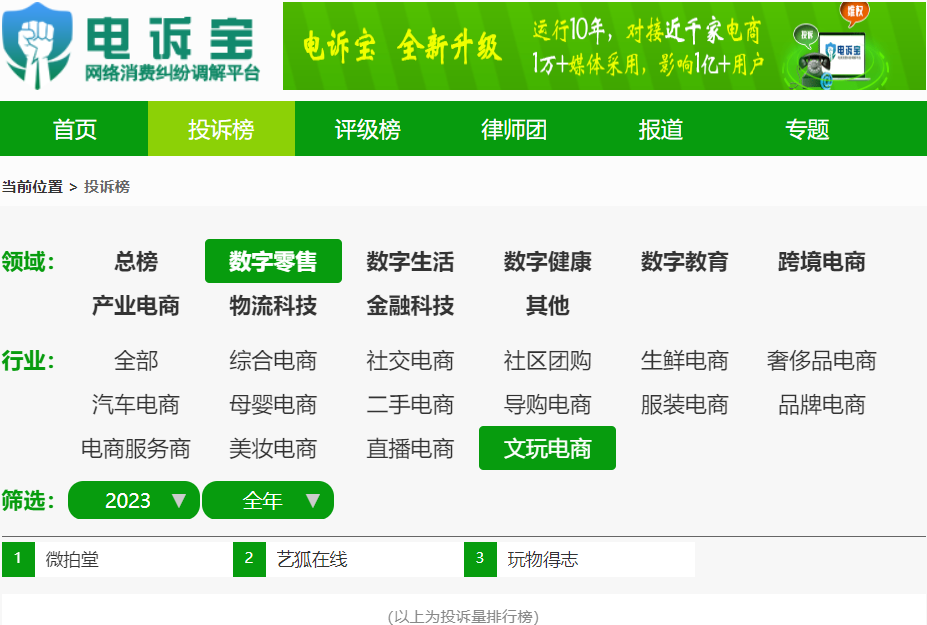927x625 pixels.
Task: Choose the 服装电商 industry
Action: pyautogui.click(x=685, y=405)
